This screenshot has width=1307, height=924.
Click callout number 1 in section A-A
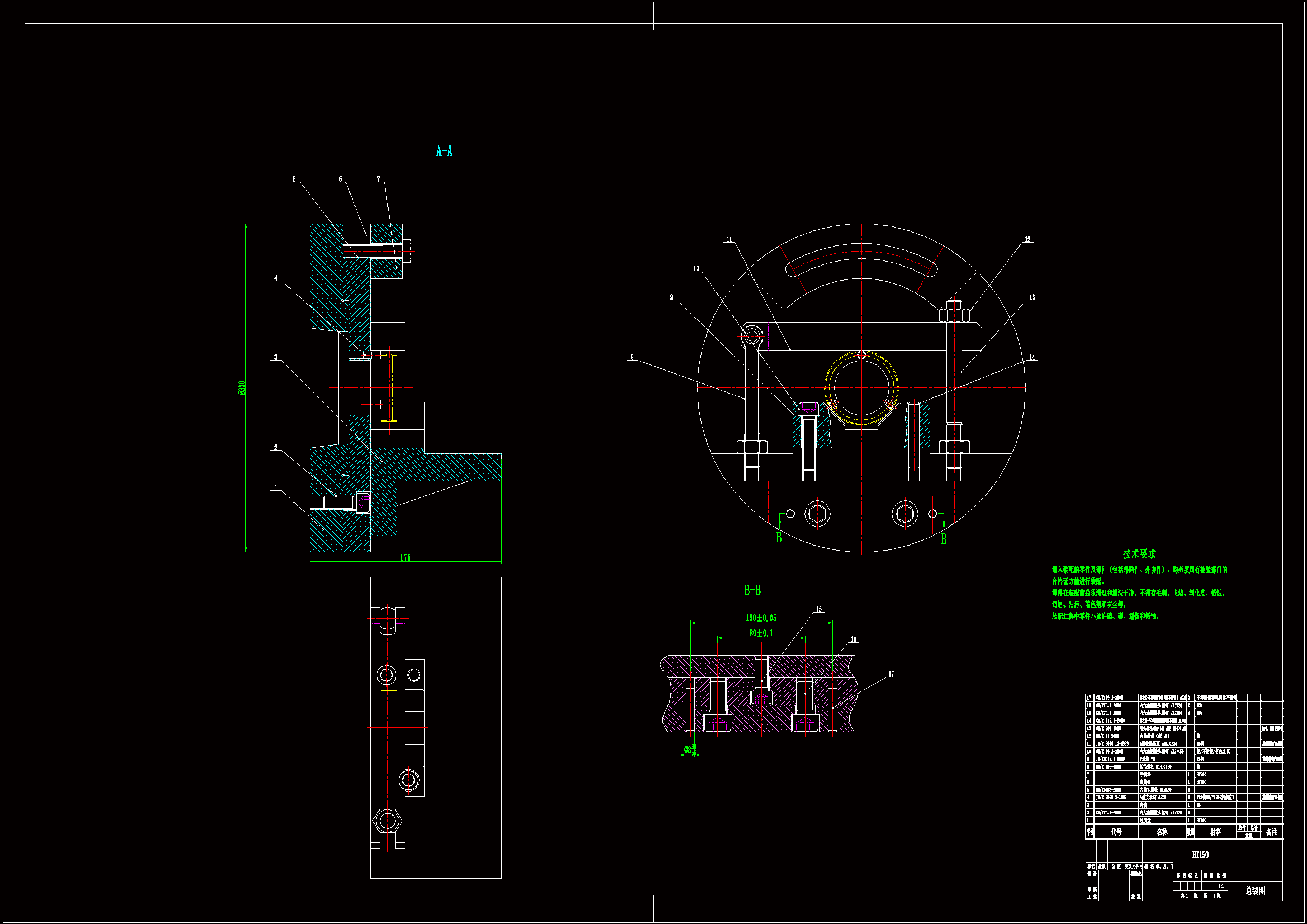click(276, 487)
